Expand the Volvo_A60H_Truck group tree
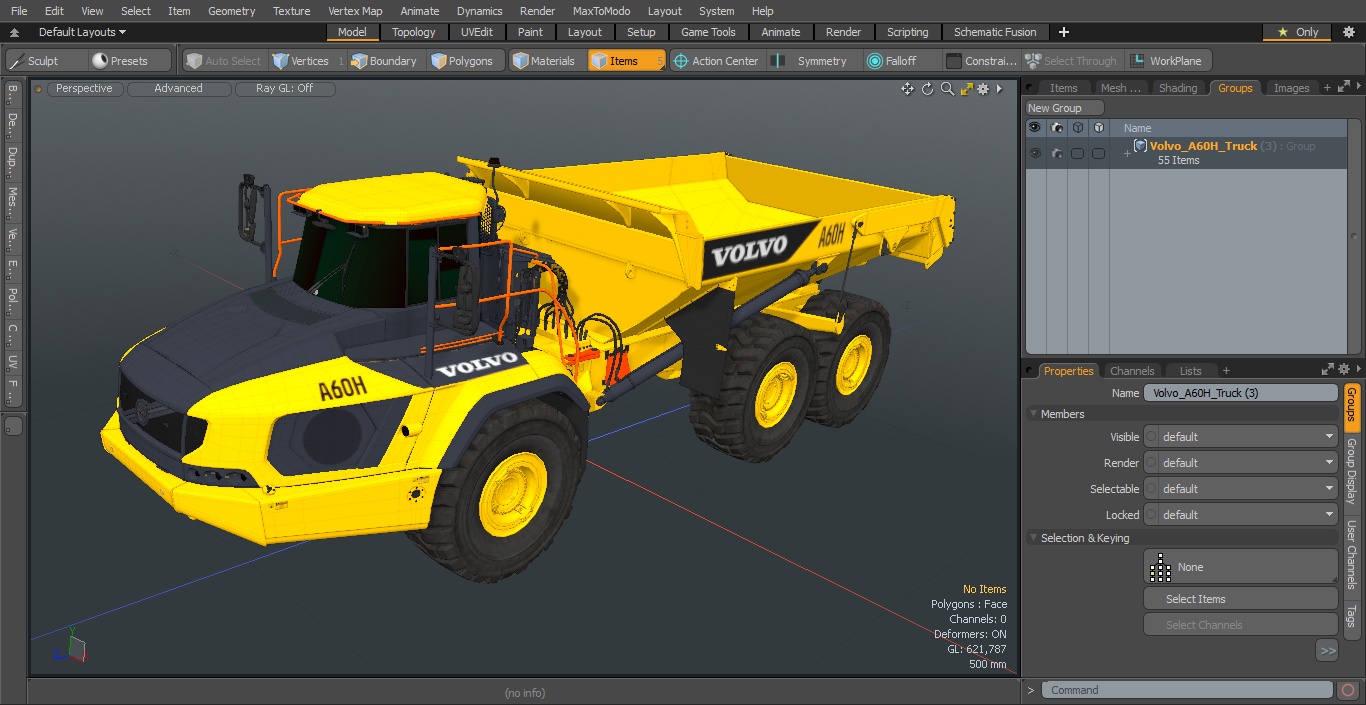Screen dimensions: 1366x705 (1127, 153)
